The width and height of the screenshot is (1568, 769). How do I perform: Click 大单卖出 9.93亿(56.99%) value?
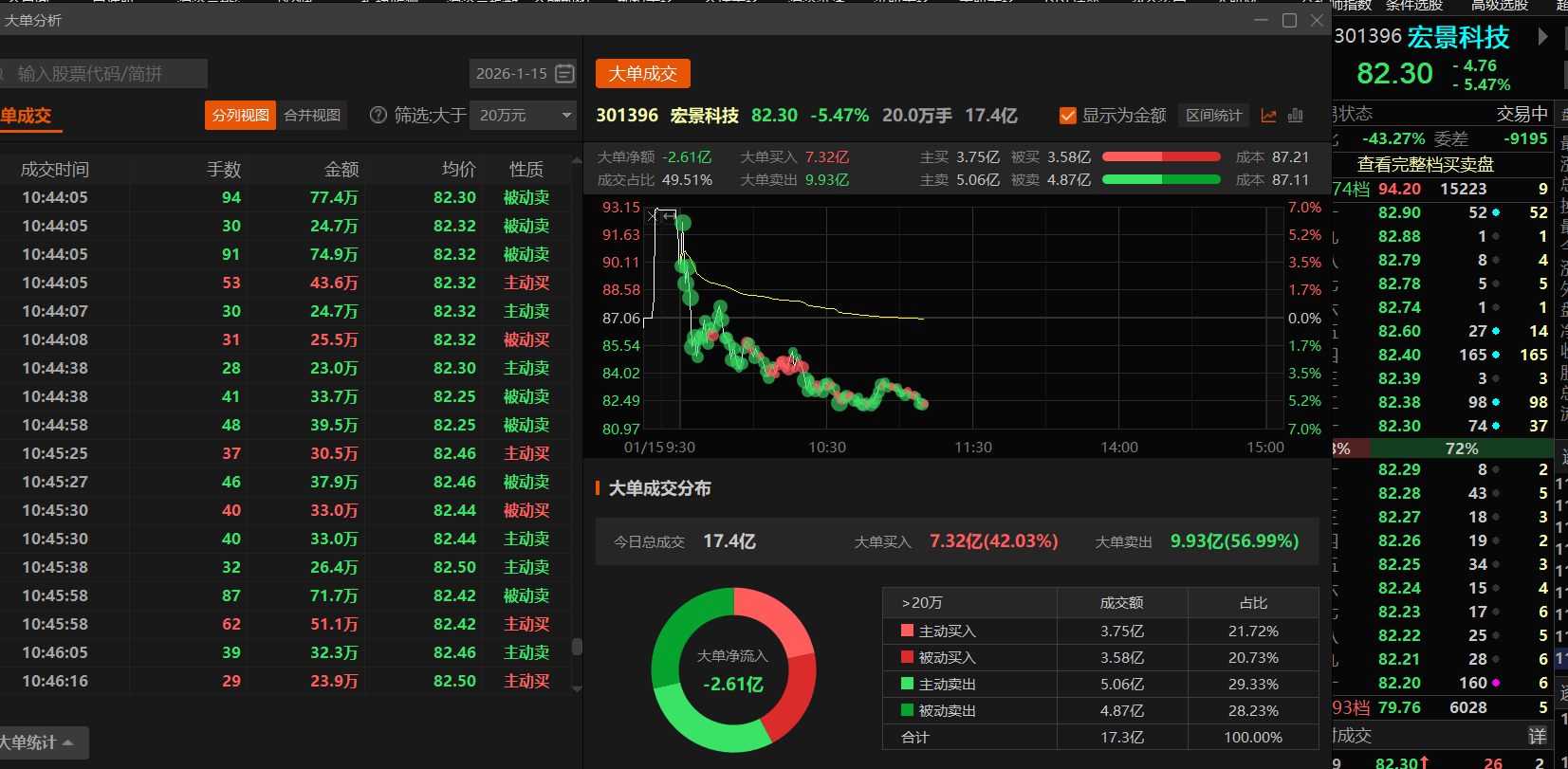coord(1234,540)
